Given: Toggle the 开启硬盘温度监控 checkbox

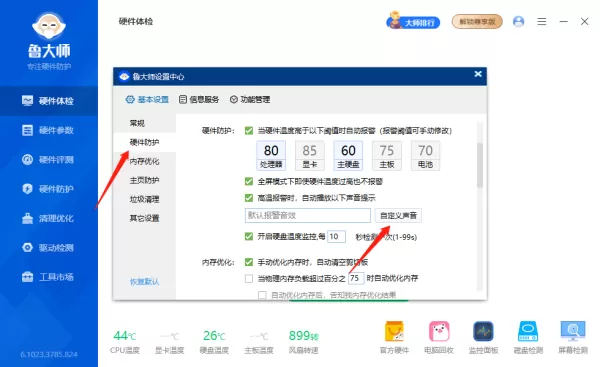Looking at the screenshot, I should coord(249,237).
